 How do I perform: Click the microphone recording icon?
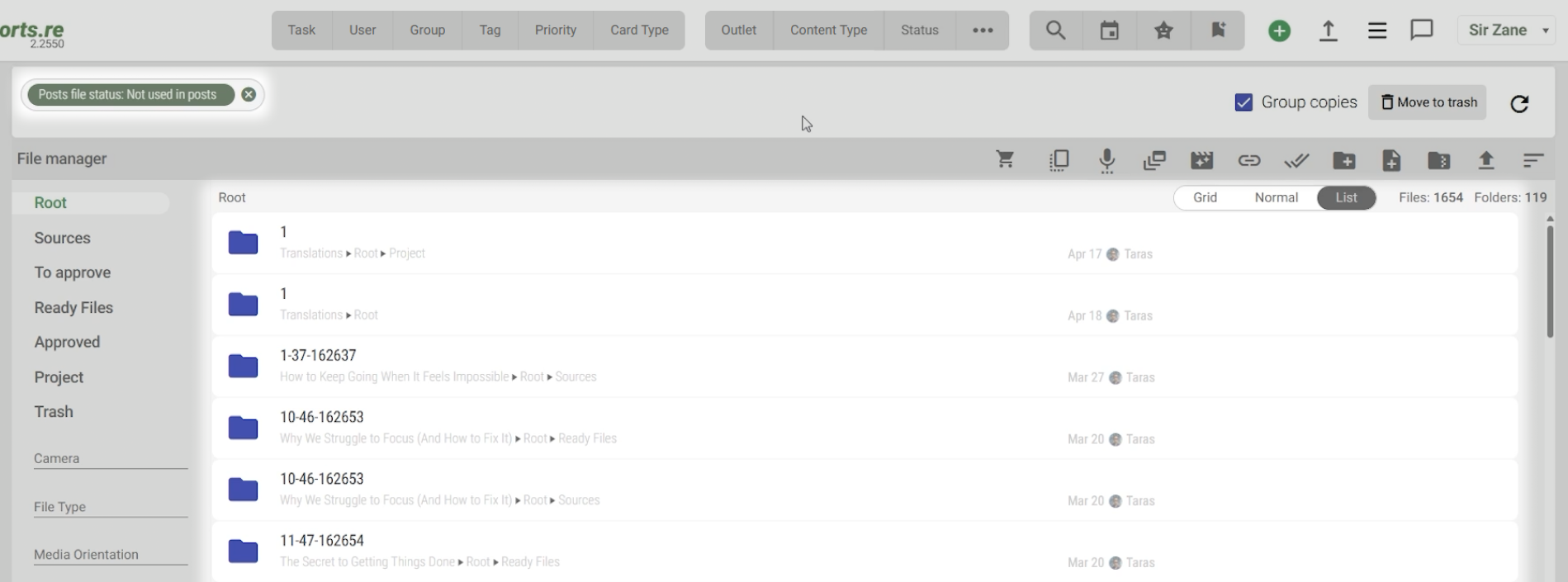click(1106, 160)
